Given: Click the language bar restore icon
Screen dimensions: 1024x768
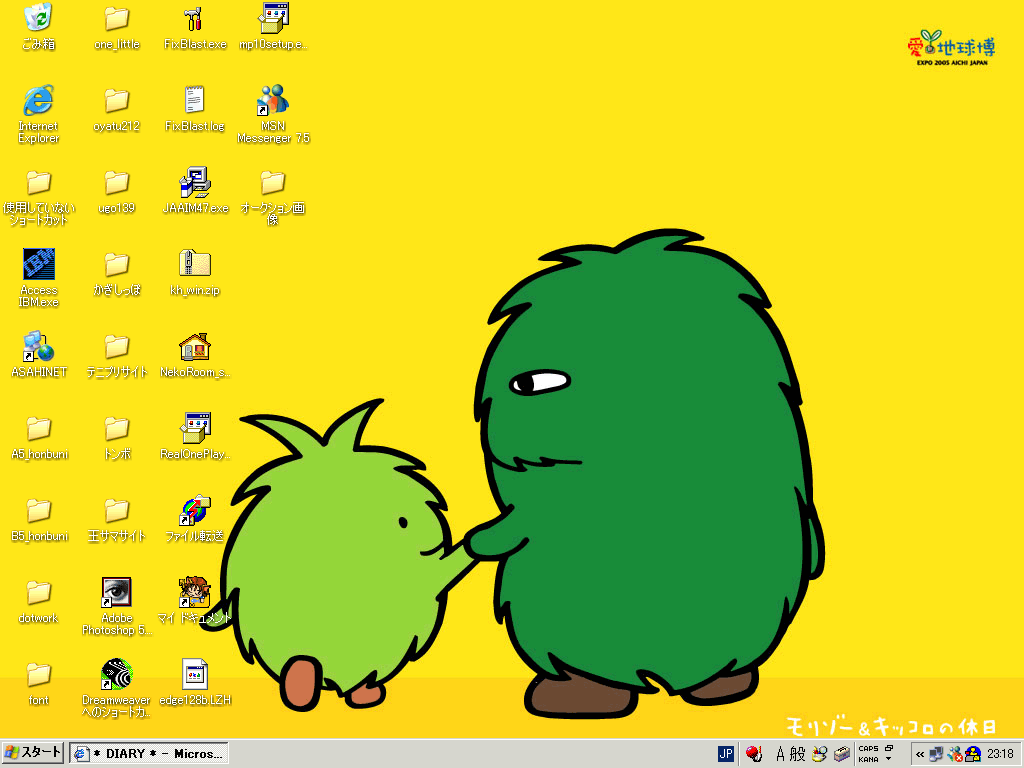Looking at the screenshot, I should point(889,748).
